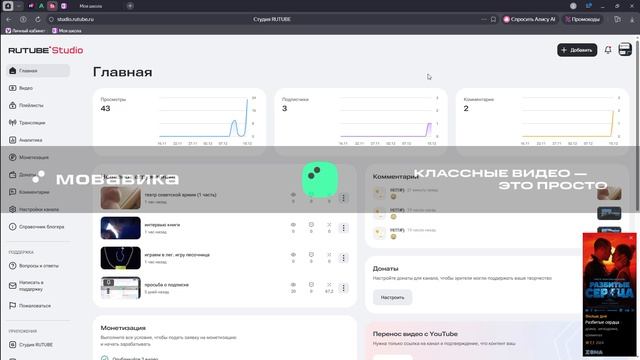Open a new browser tab with plus
The width and height of the screenshot is (640, 360).
(130, 6)
